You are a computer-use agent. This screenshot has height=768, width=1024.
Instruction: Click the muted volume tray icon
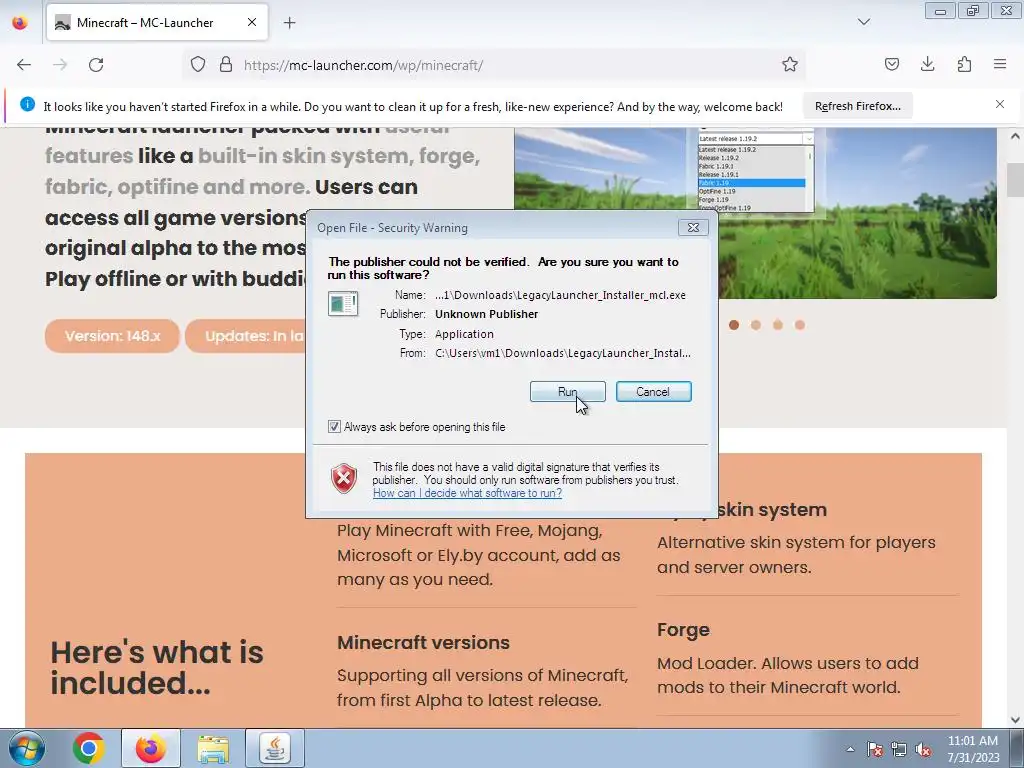click(x=923, y=749)
